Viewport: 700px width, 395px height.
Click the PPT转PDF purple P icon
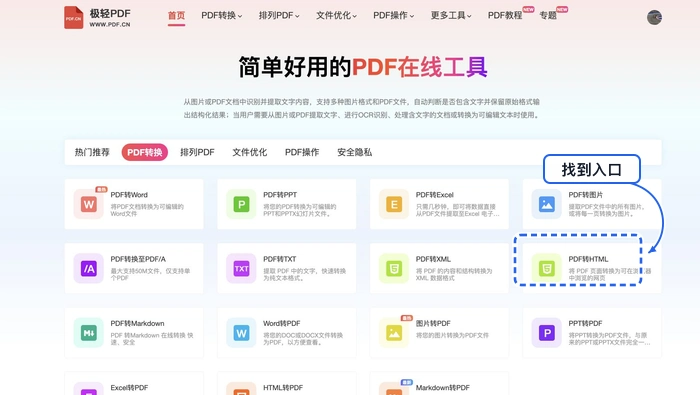pos(546,333)
